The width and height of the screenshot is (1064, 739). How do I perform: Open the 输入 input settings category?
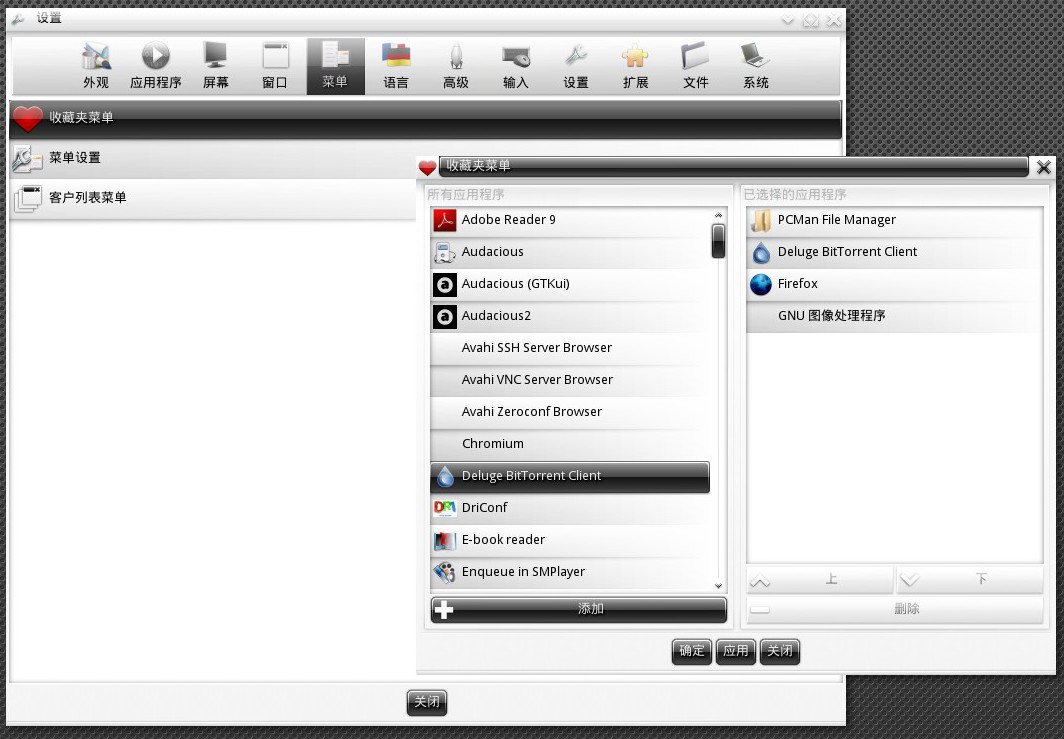point(516,66)
